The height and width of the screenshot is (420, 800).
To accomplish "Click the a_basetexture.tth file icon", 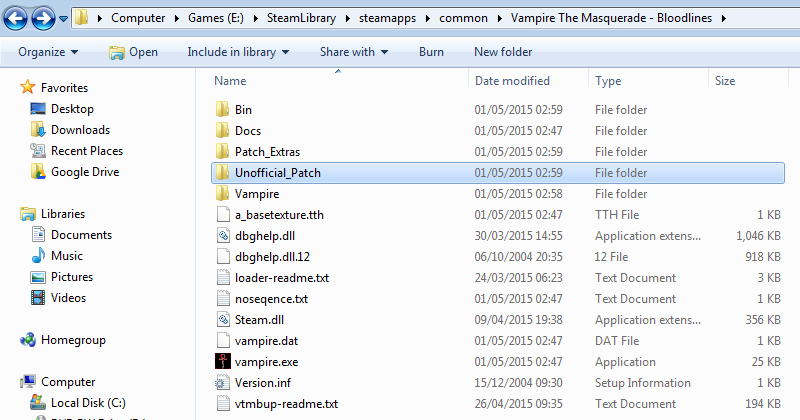I will (x=223, y=214).
